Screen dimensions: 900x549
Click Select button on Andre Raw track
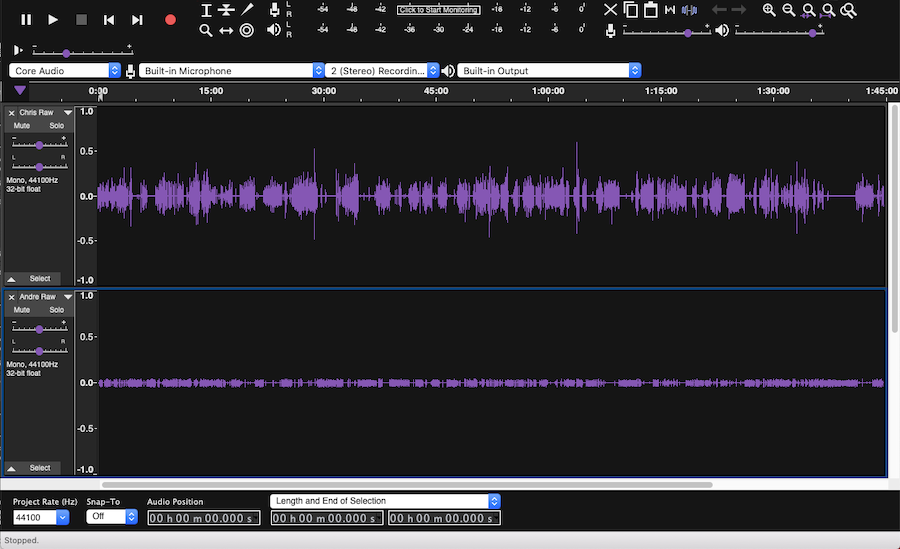click(39, 468)
